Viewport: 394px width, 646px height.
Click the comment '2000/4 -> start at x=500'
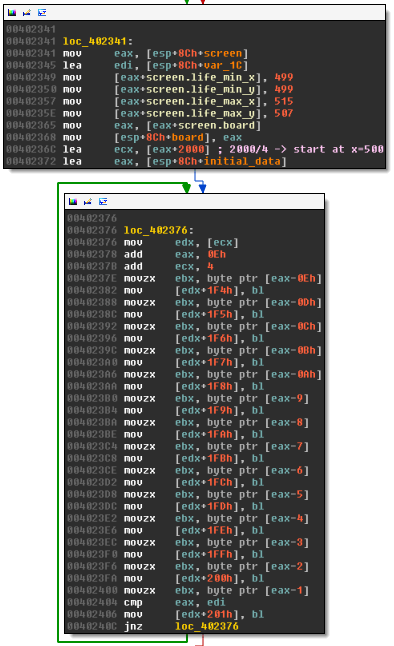(x=306, y=149)
